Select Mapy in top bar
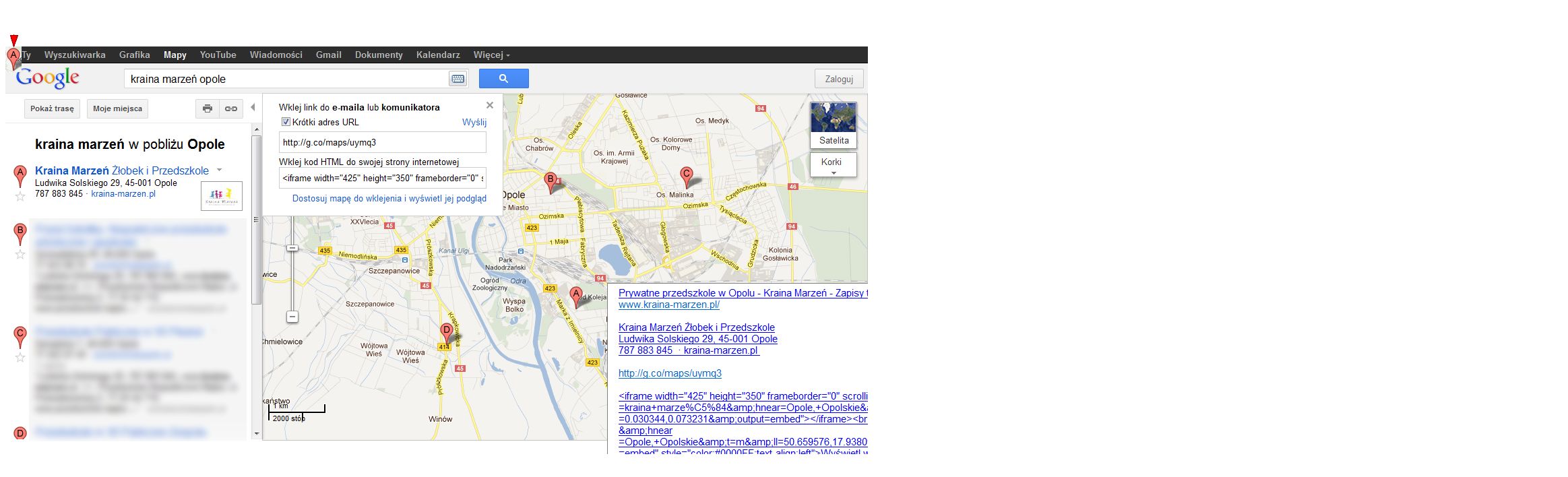 (x=175, y=55)
